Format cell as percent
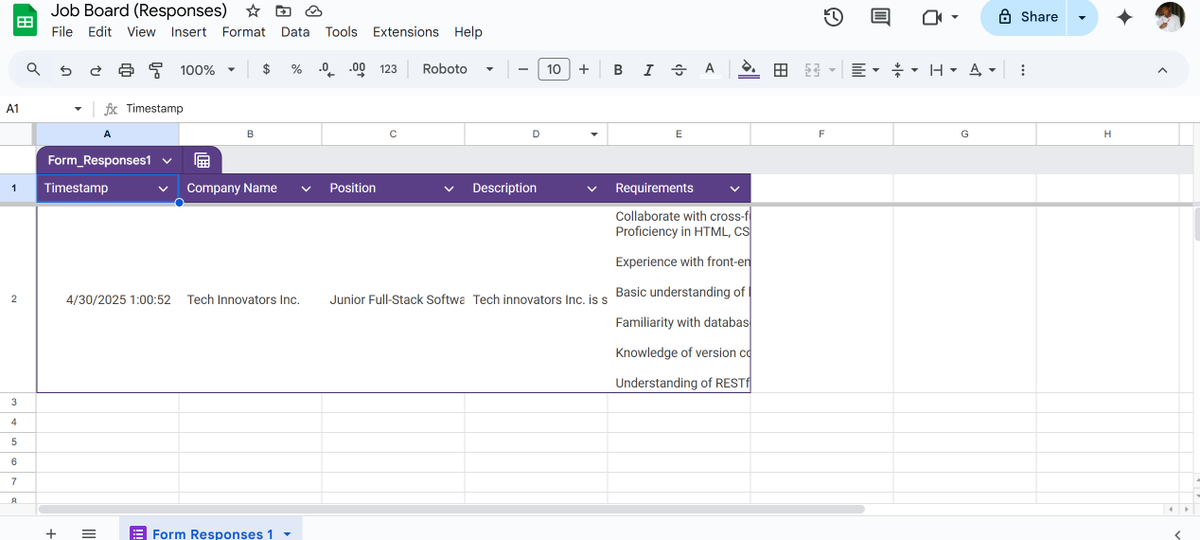The width and height of the screenshot is (1200, 540). tap(296, 69)
